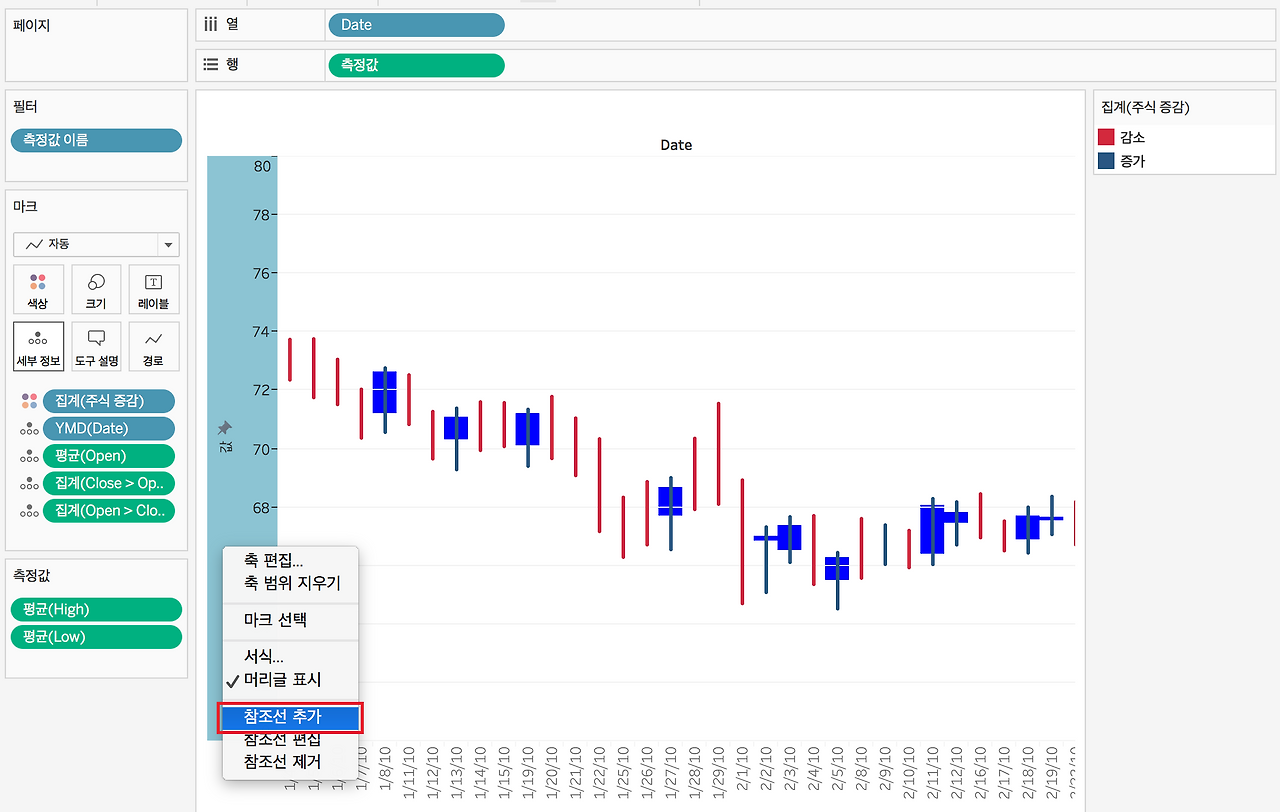Click the 집계(주식 증감) pill in marks
Image resolution: width=1280 pixels, height=812 pixels.
(x=108, y=401)
